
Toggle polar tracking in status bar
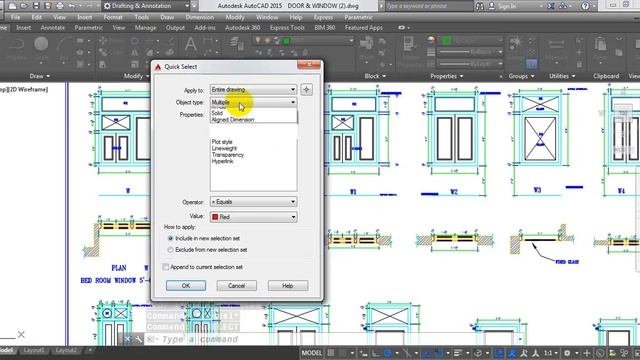[x=388, y=353]
